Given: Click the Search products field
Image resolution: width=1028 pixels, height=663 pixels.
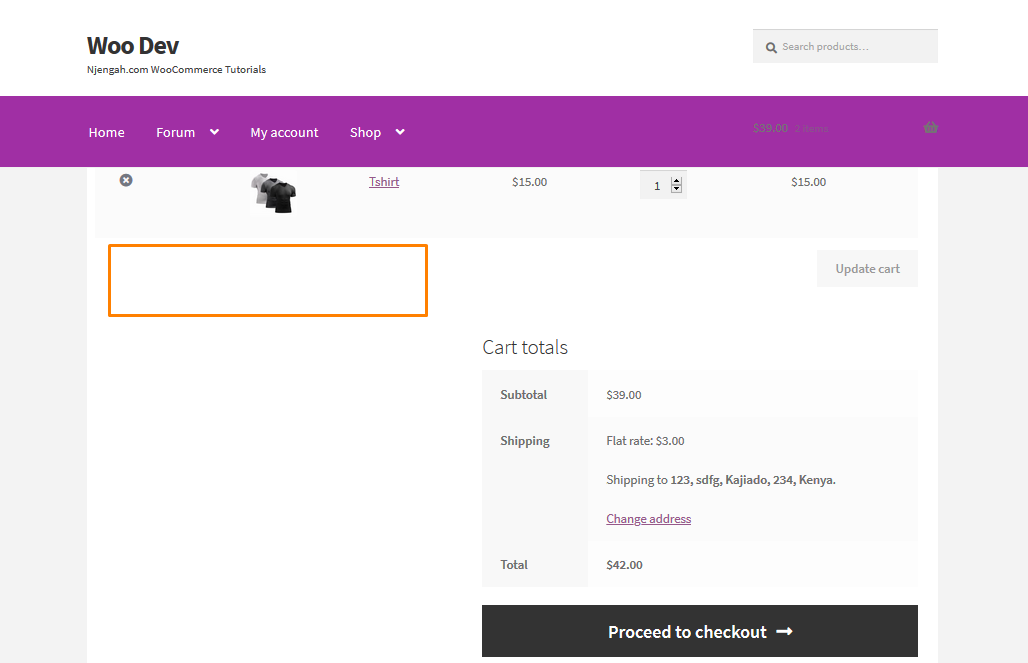Looking at the screenshot, I should 845,47.
